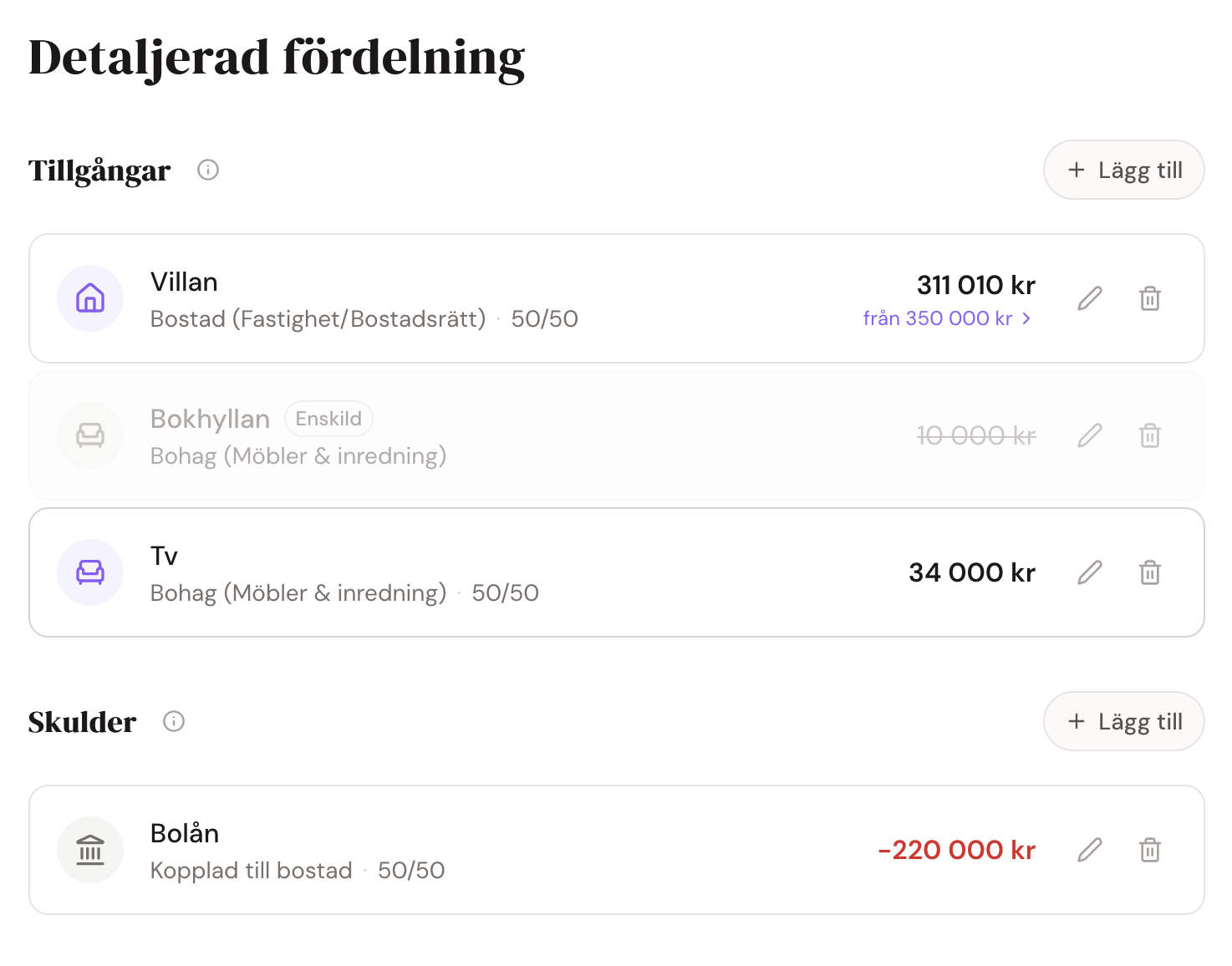
Task: Show info about Tillgångar
Action: click(208, 170)
